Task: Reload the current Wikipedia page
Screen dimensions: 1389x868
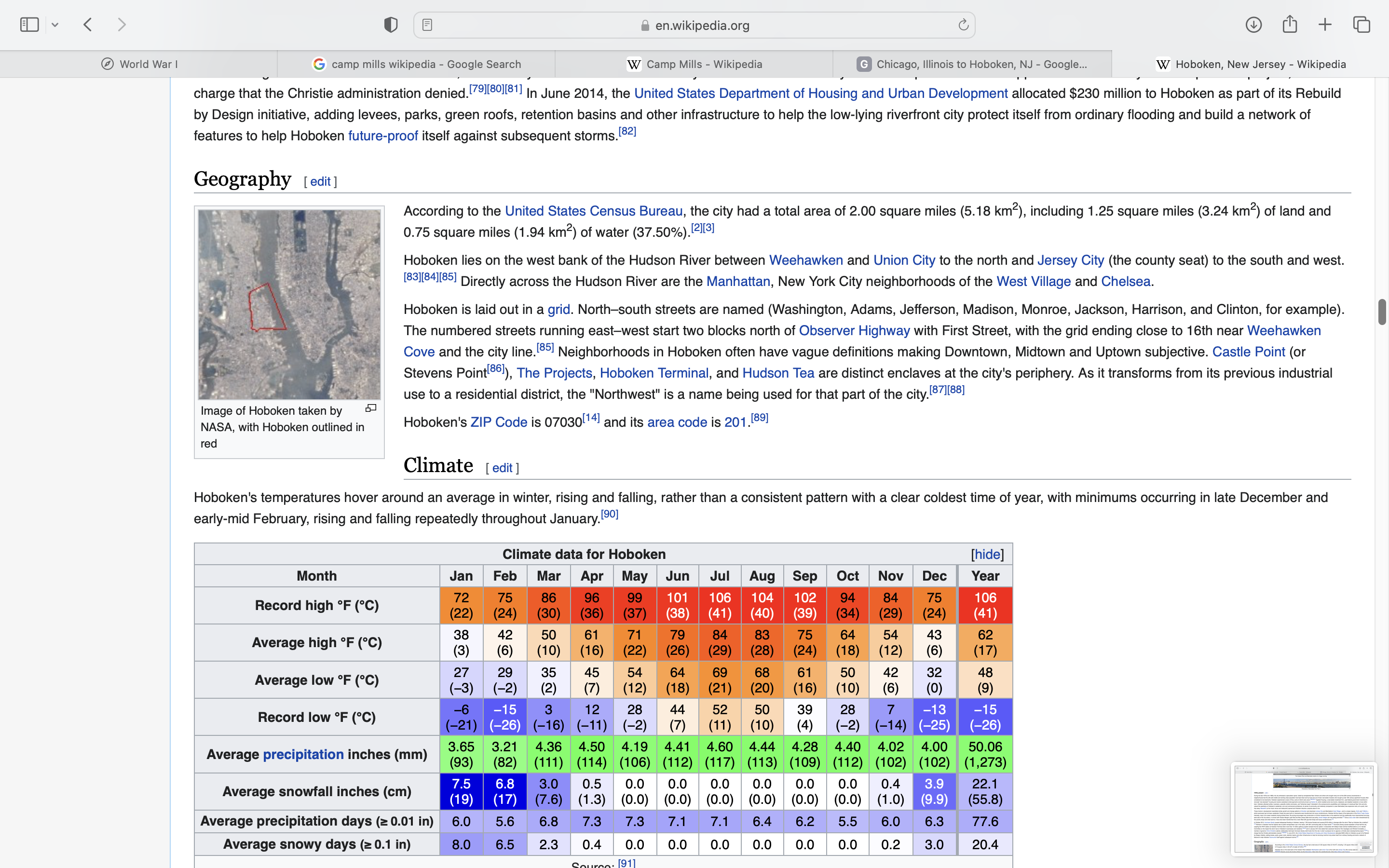Action: 963,25
